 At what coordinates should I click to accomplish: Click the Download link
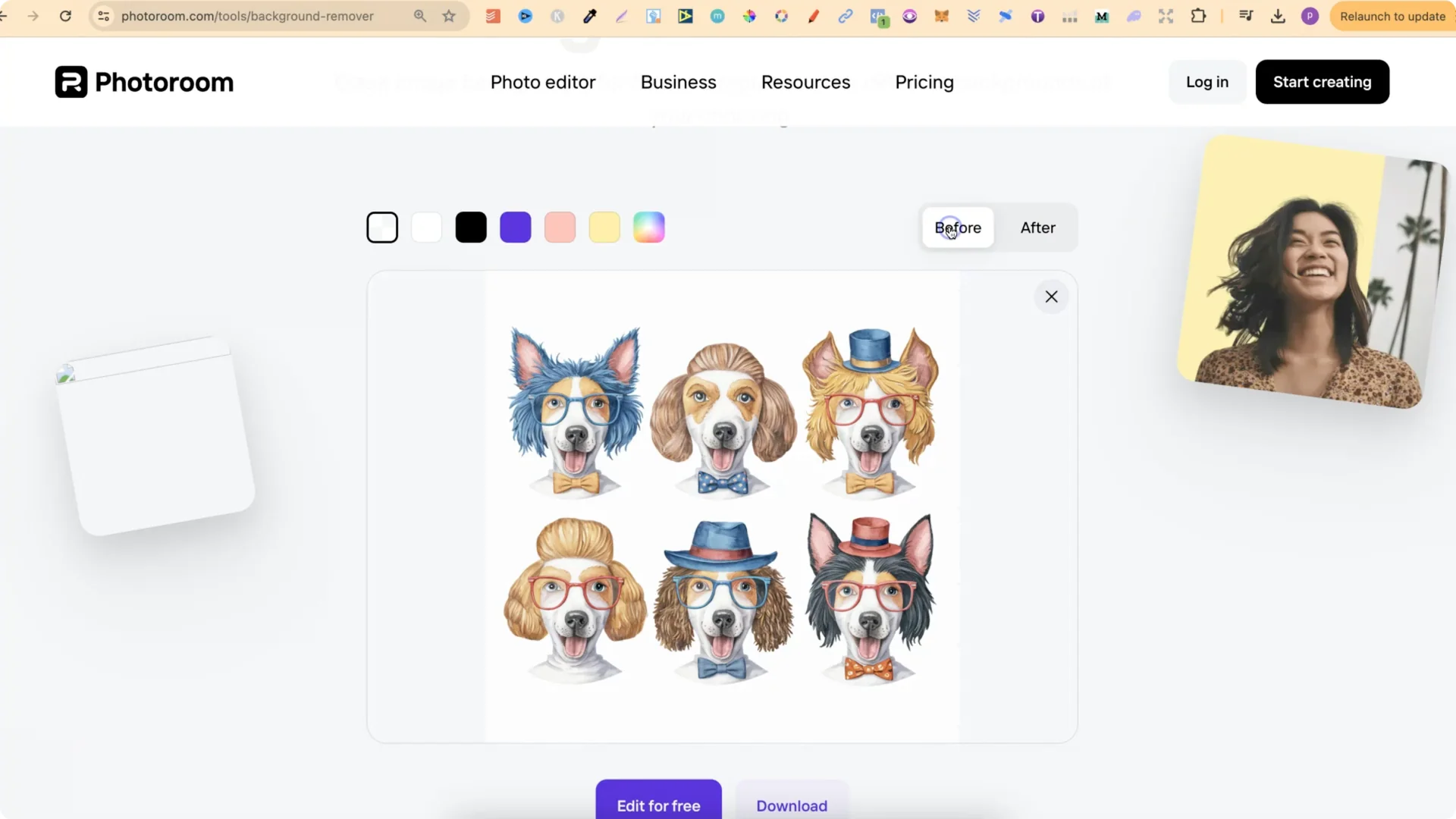(791, 806)
